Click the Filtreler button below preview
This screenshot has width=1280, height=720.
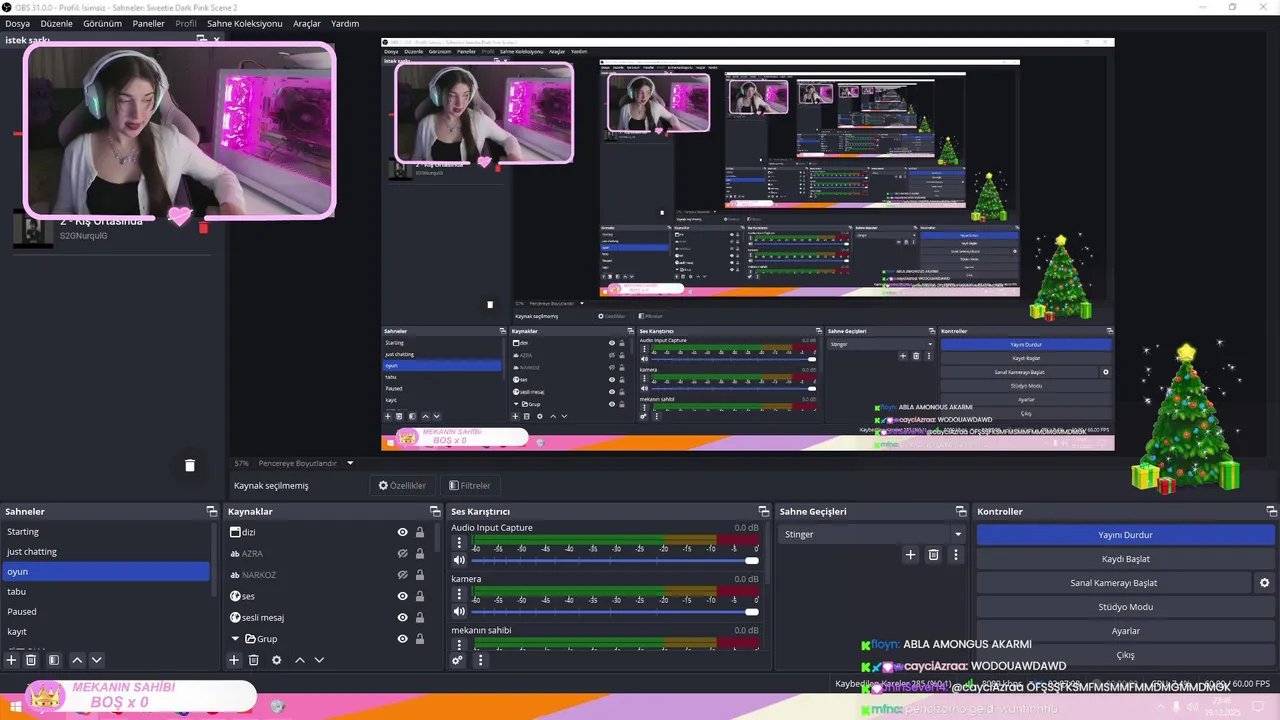pos(470,485)
